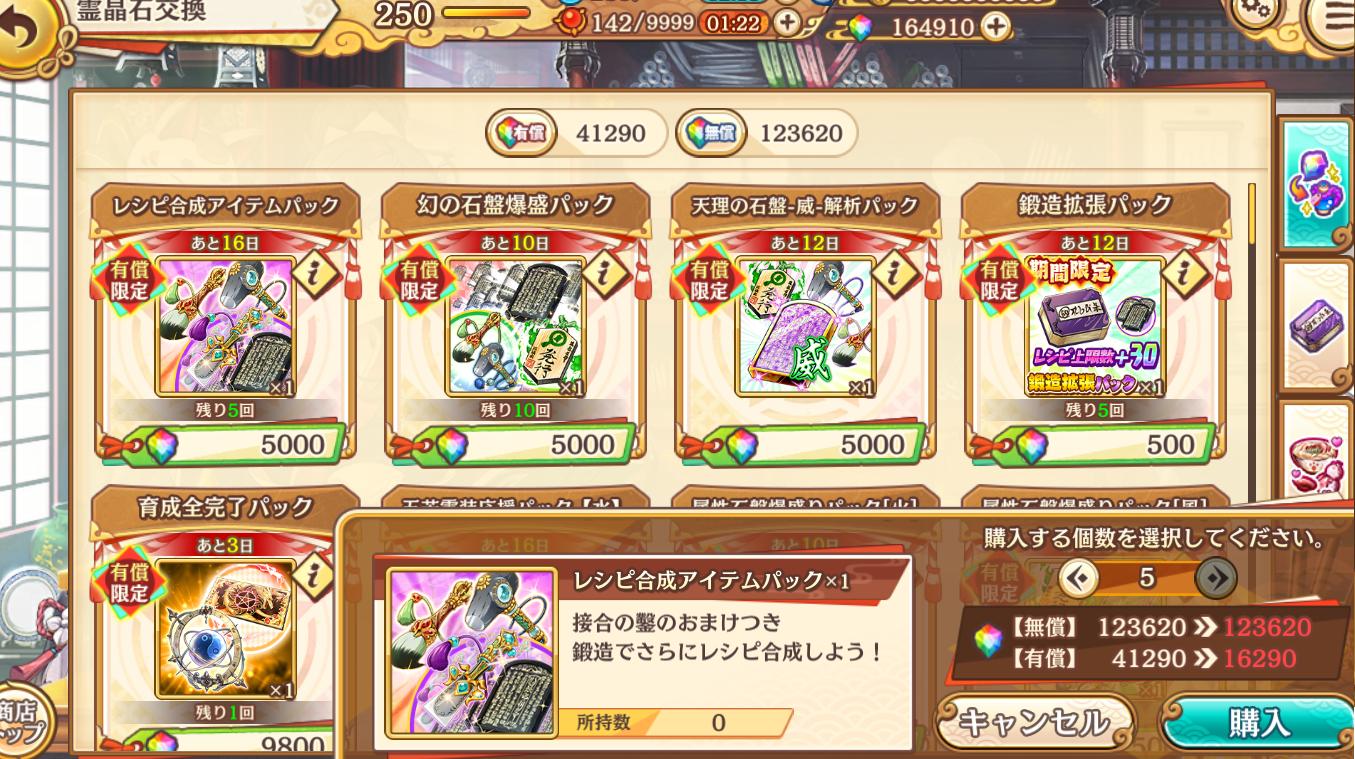Image resolution: width=1355 pixels, height=759 pixels.
Task: Click the キャンセル button
Action: (x=1034, y=720)
